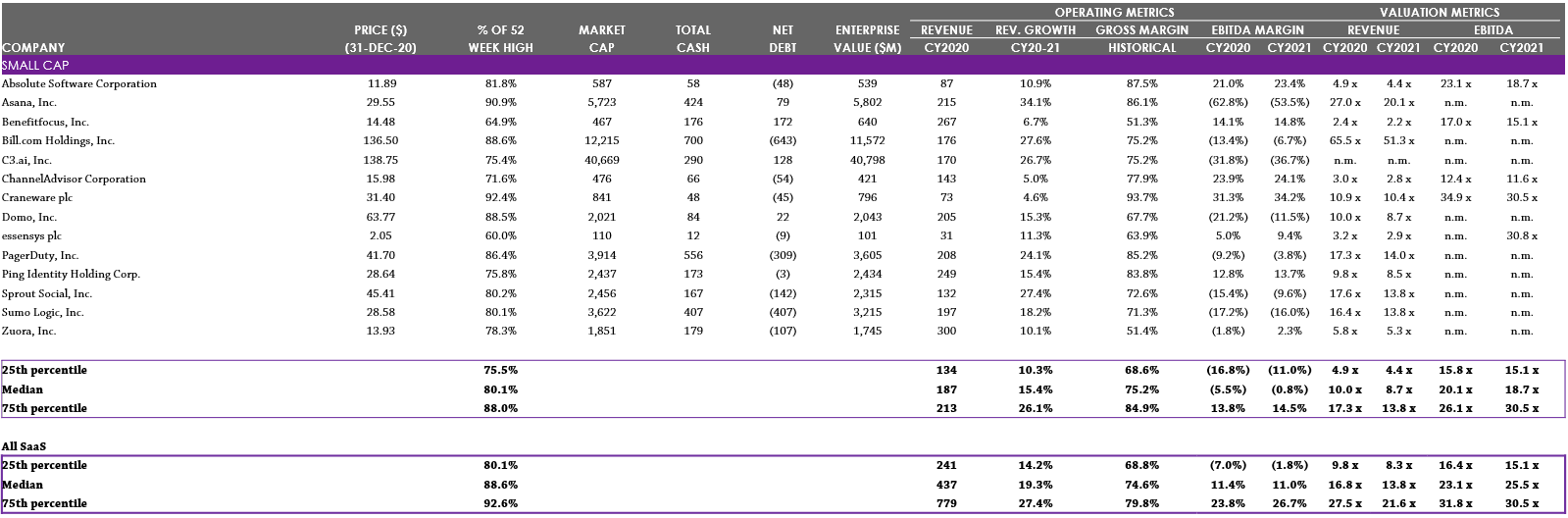Image resolution: width=1568 pixels, height=518 pixels.
Task: Click Absolute Software price 11.89
Action: point(381,84)
